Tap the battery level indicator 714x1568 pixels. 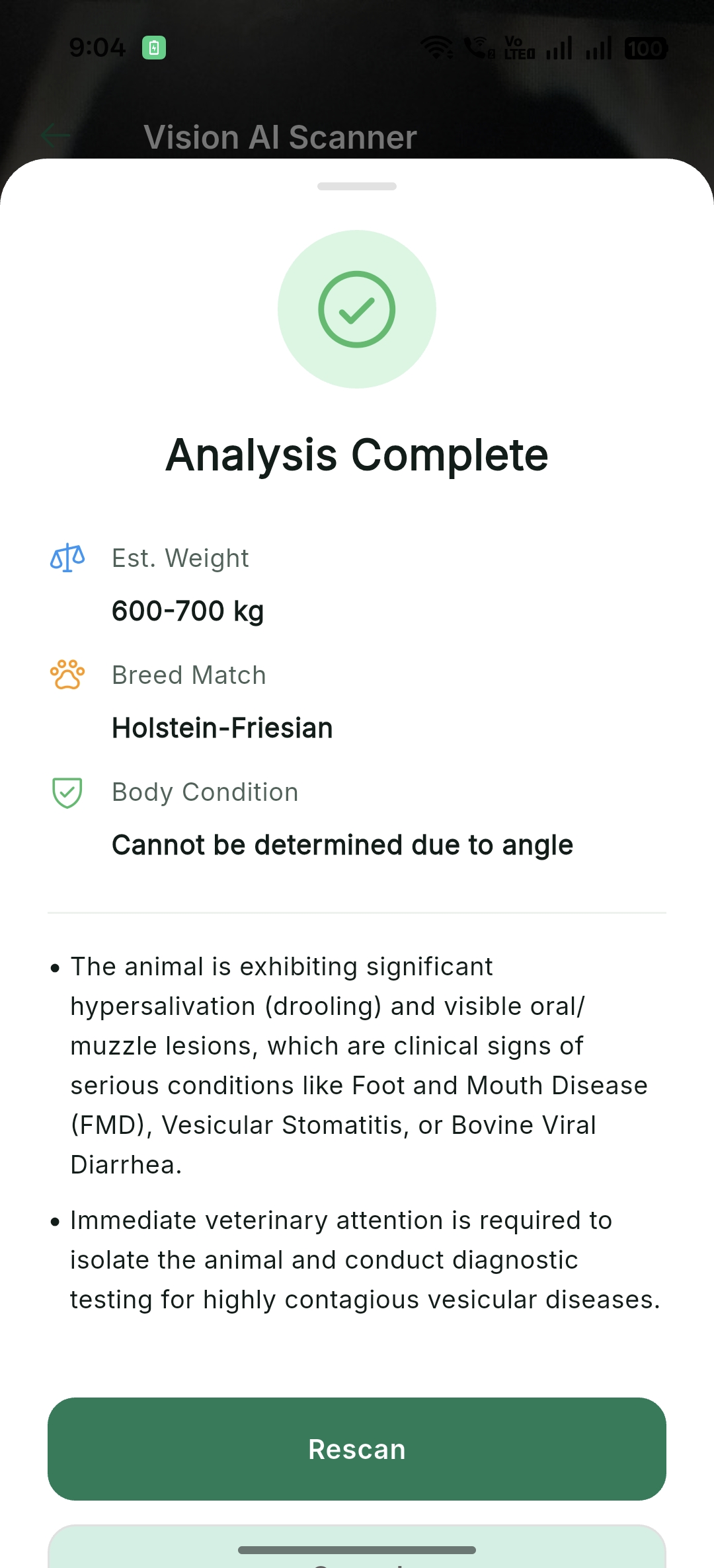[646, 48]
